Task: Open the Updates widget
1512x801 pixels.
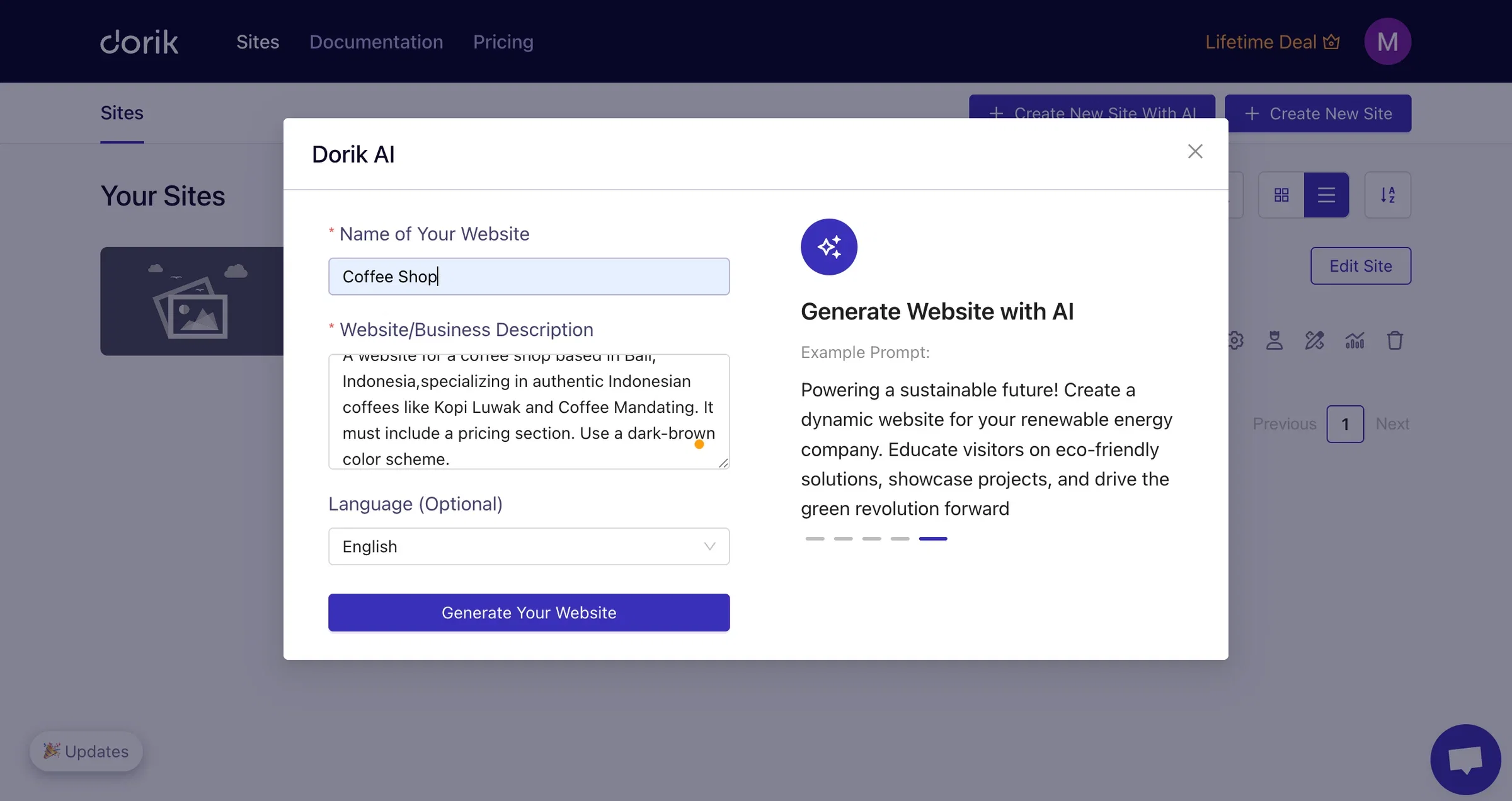Action: coord(86,751)
